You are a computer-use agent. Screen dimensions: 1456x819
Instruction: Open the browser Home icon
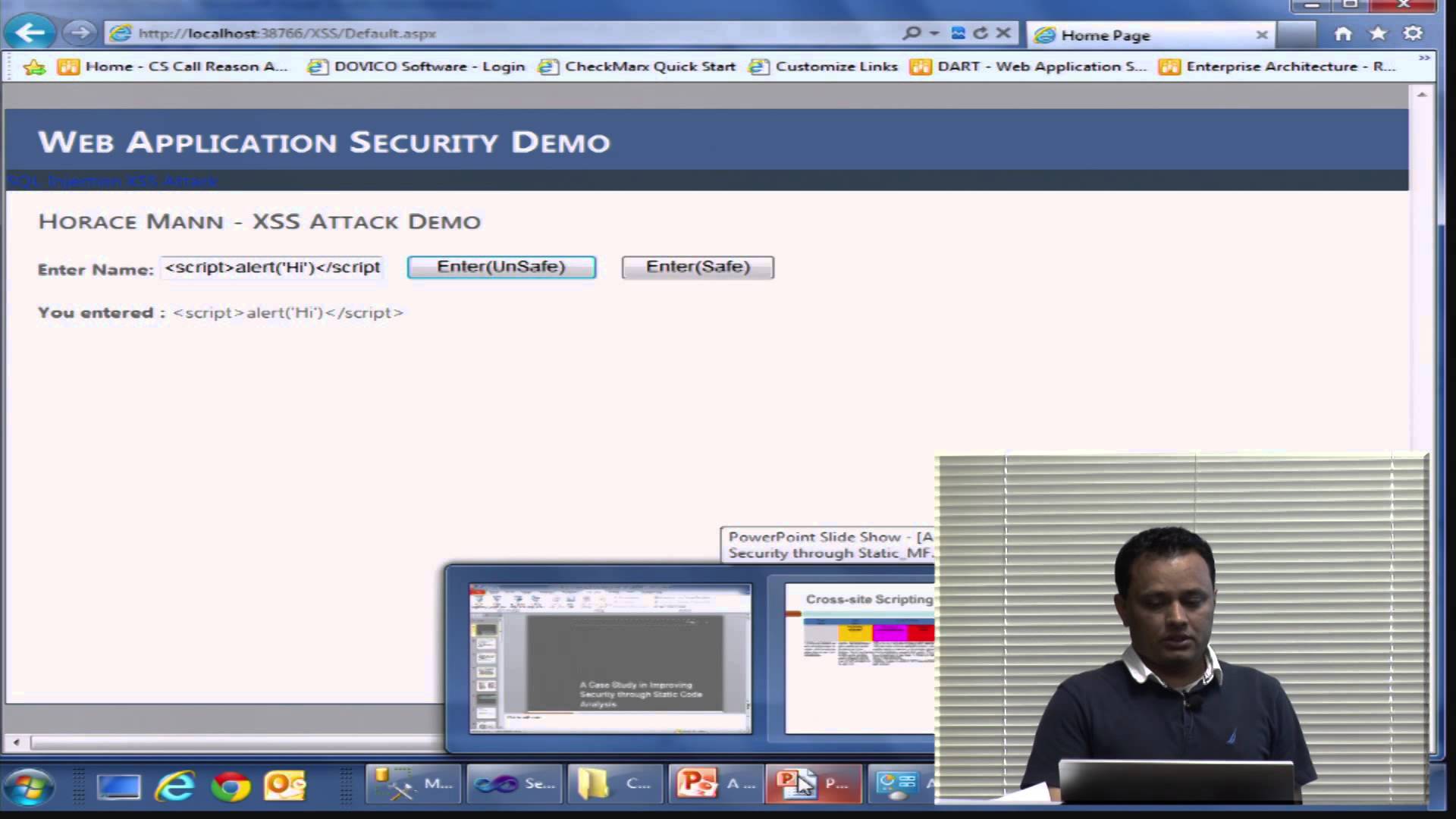[x=1343, y=33]
